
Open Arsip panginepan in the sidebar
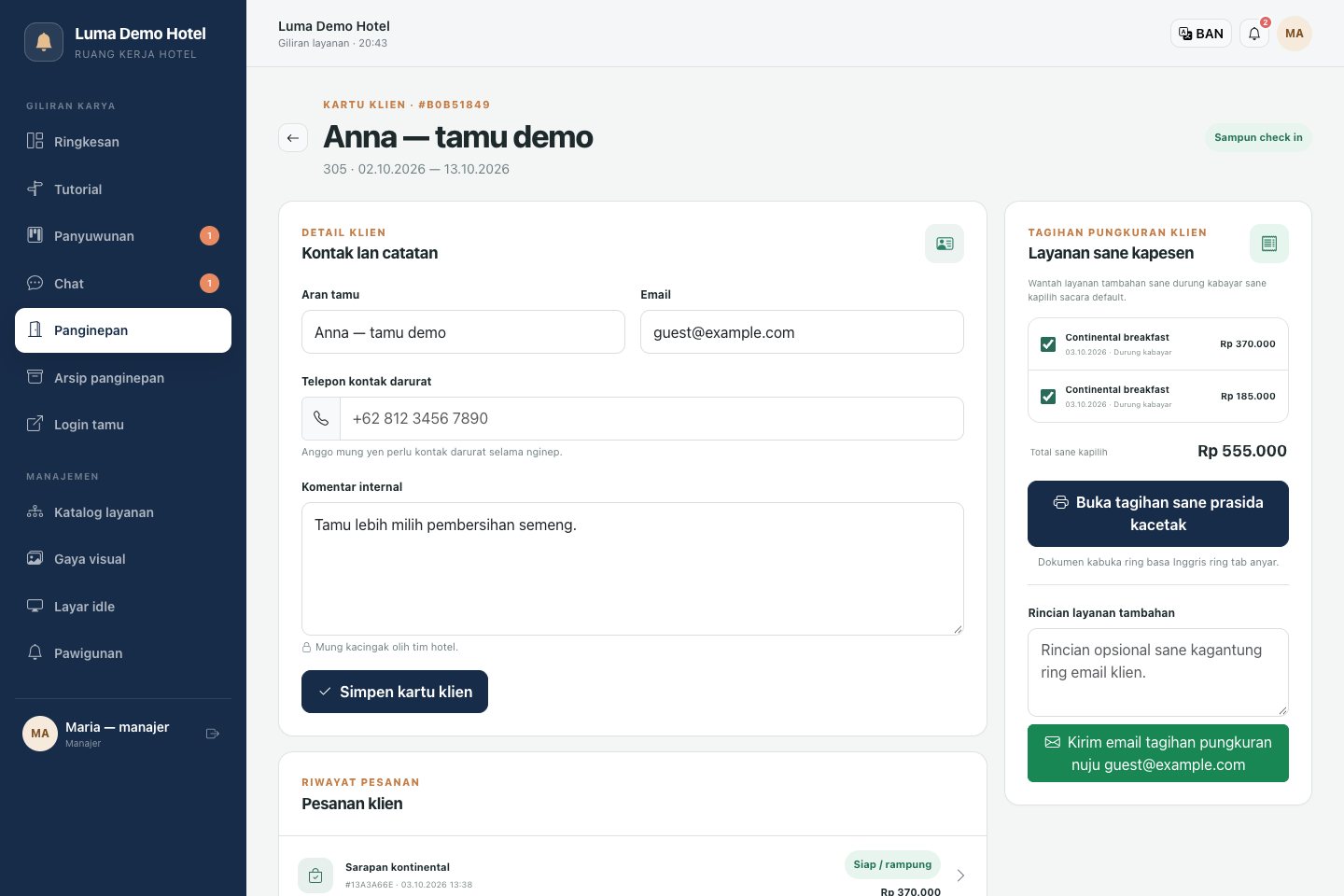[x=123, y=377]
